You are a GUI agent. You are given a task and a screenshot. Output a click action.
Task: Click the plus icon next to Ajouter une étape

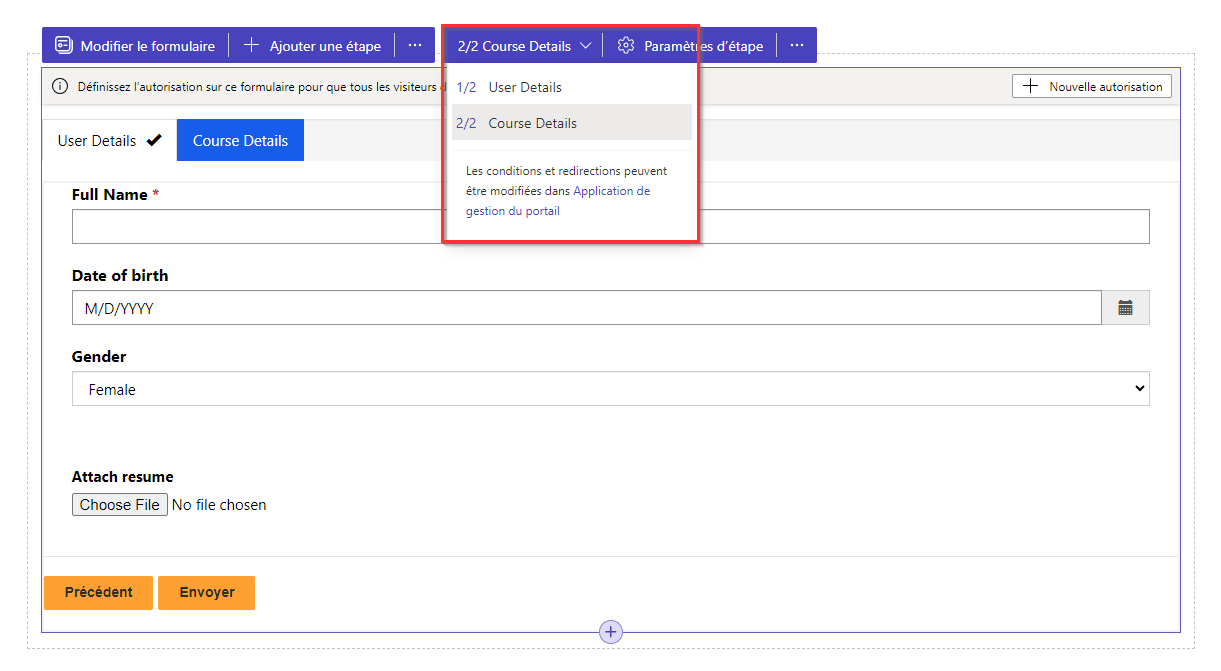click(x=252, y=45)
